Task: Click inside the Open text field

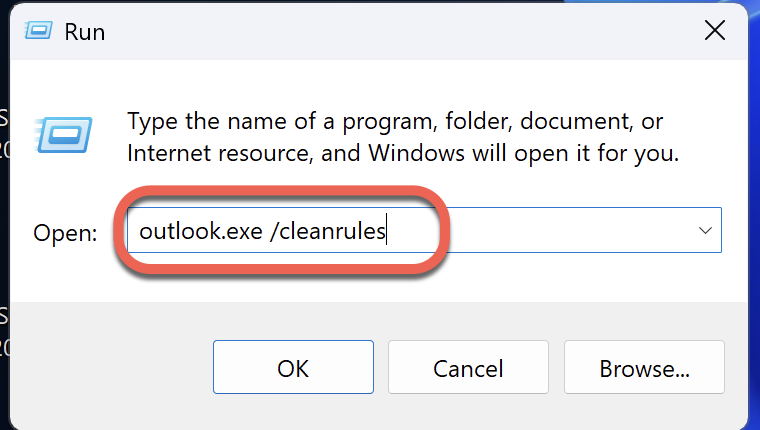Action: tap(560, 231)
